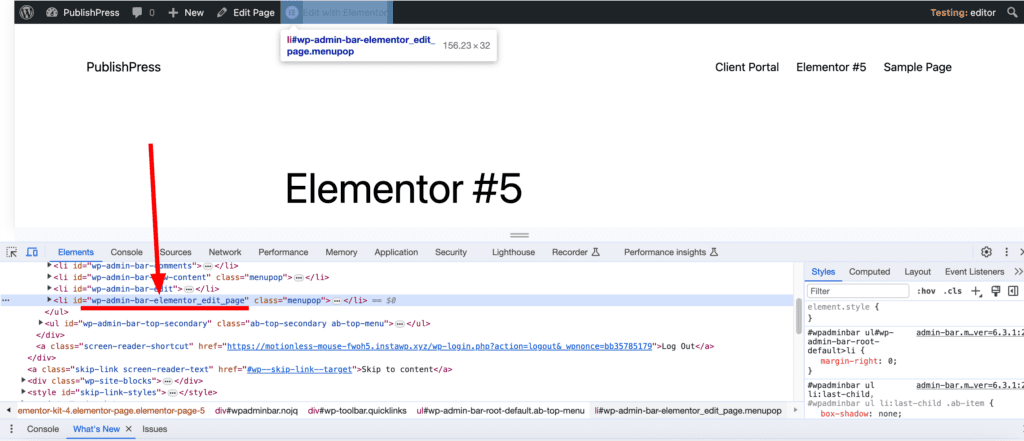Select the Layout sidebar tab
Viewport: 1024px width, 441px height.
coord(918,272)
